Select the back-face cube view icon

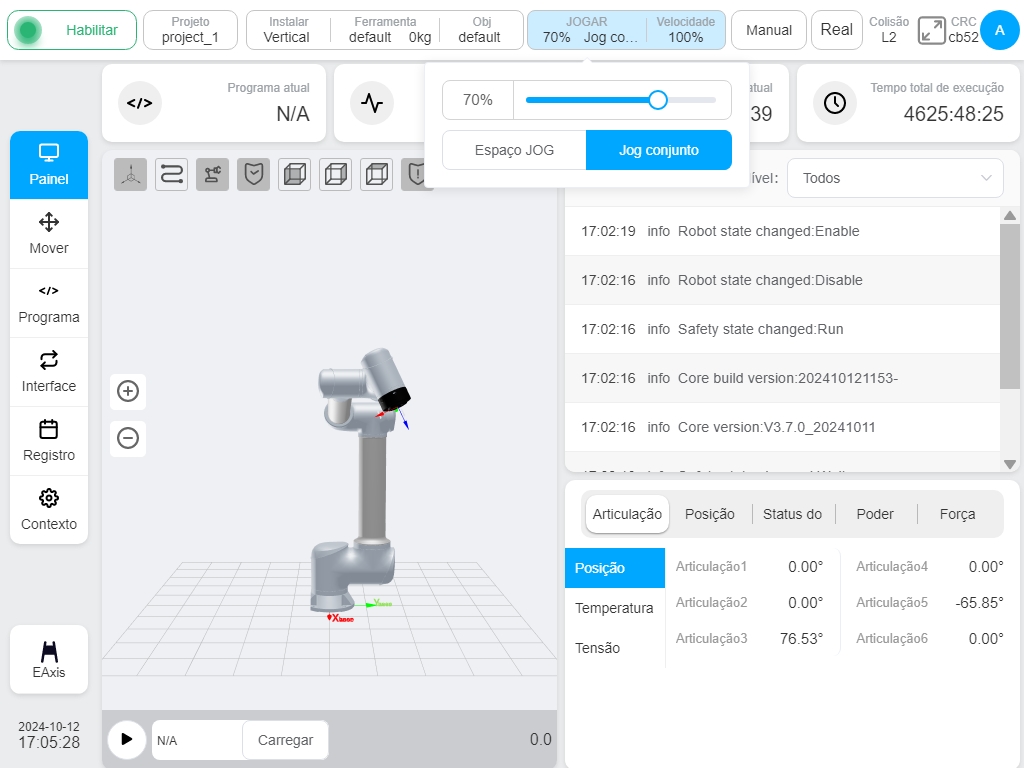[x=377, y=174]
